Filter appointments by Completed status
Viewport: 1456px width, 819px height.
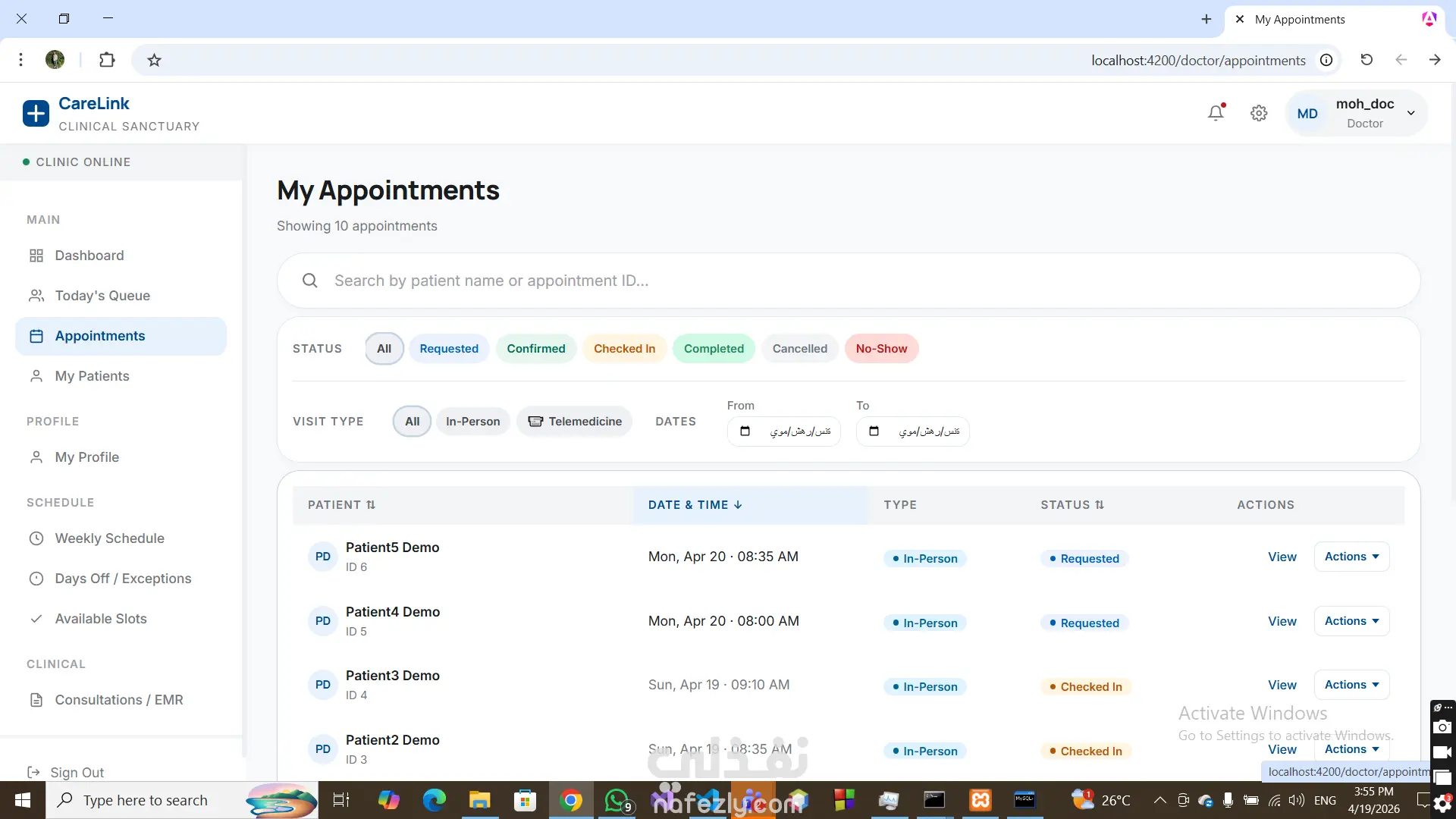(x=714, y=349)
